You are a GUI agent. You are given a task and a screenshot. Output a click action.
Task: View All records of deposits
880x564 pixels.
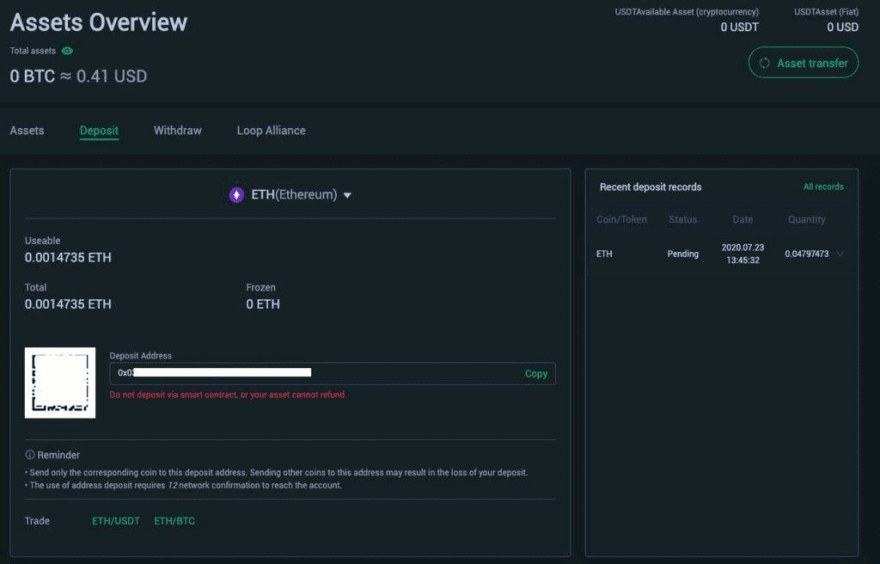point(823,187)
